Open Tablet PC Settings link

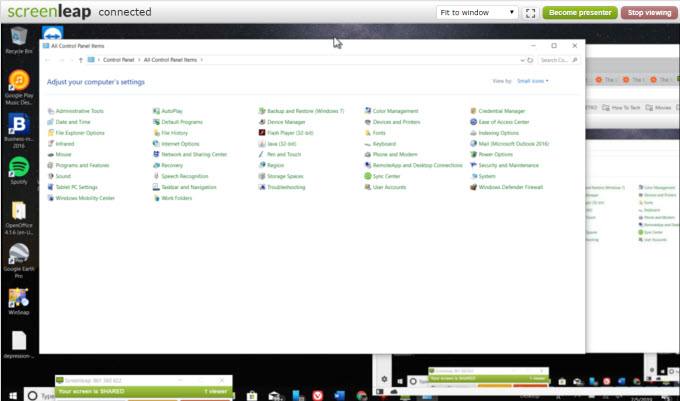coord(76,187)
